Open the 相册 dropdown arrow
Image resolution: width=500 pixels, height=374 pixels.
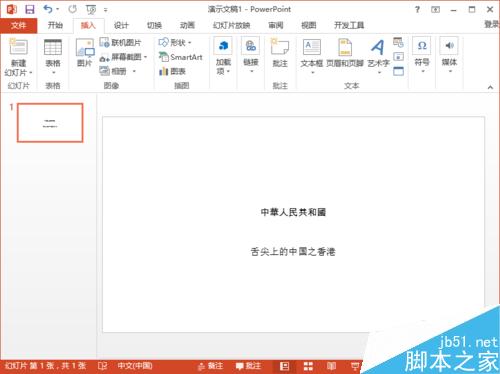coord(134,71)
